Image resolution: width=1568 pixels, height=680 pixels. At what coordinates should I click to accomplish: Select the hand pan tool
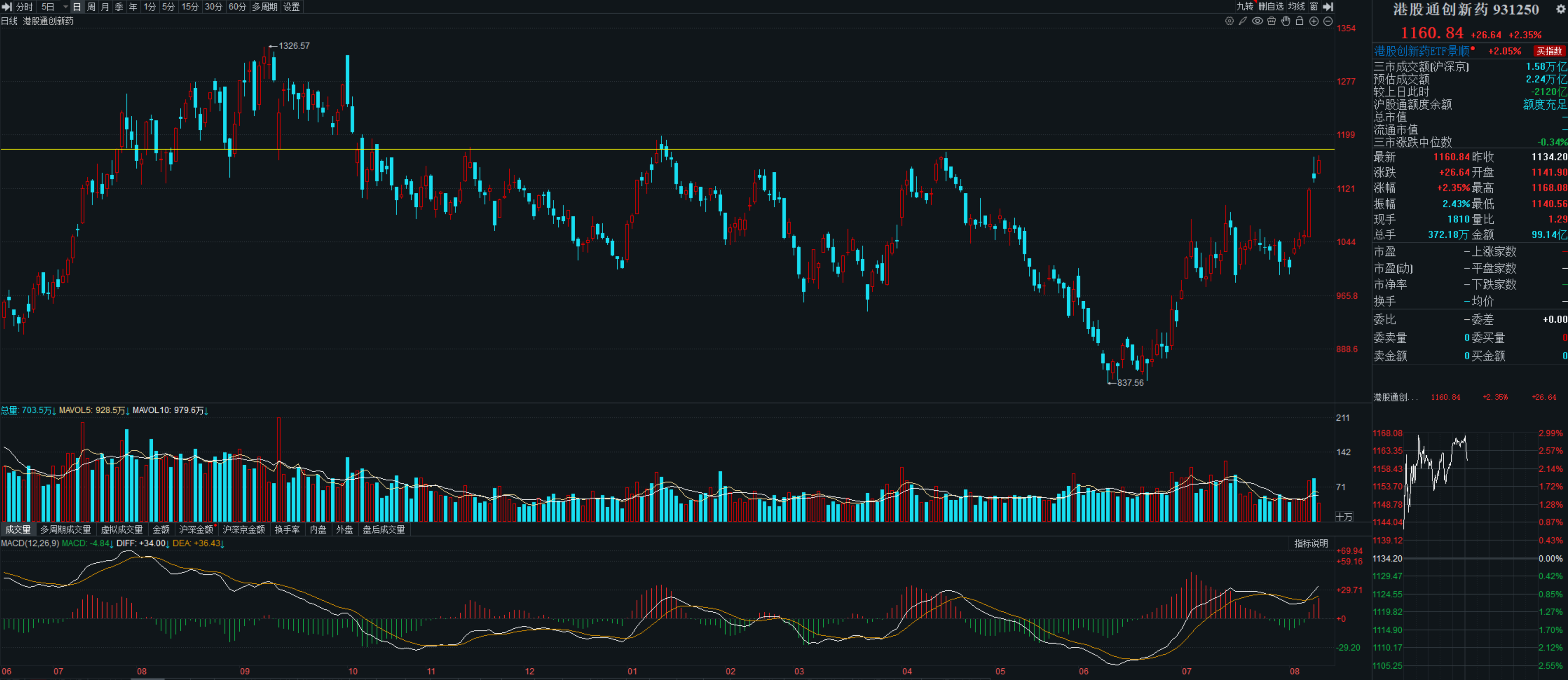coord(1286,21)
